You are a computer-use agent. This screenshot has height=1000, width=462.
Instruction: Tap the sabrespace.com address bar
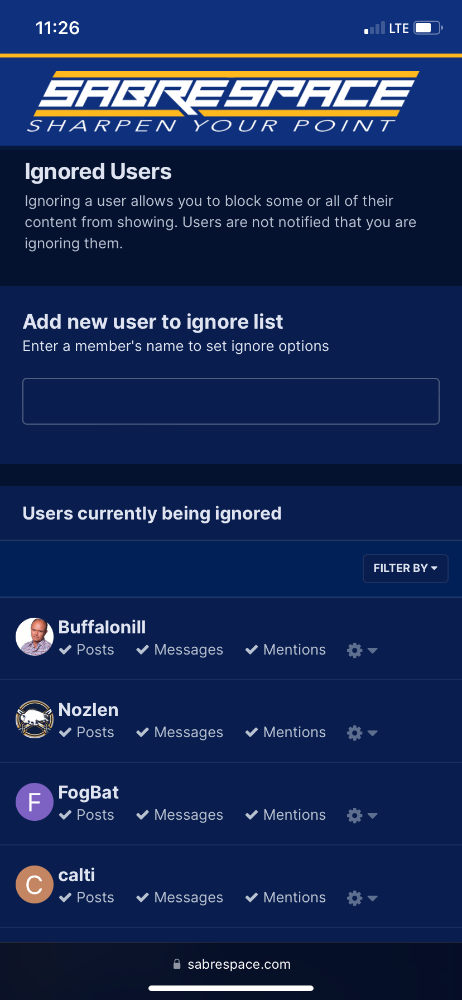(231, 964)
